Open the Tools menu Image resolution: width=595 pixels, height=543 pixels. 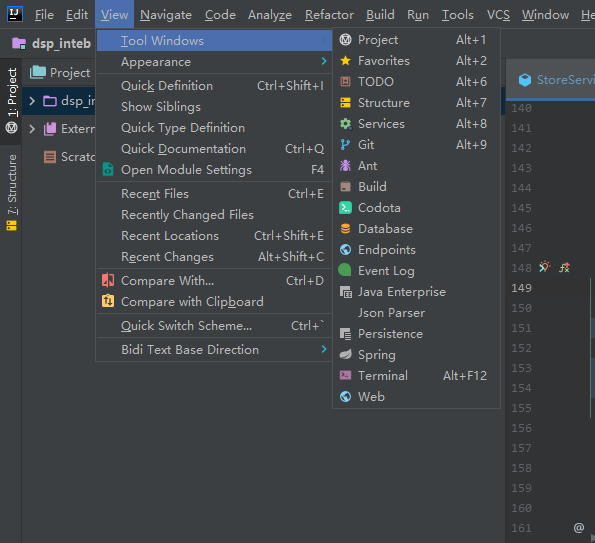point(458,15)
